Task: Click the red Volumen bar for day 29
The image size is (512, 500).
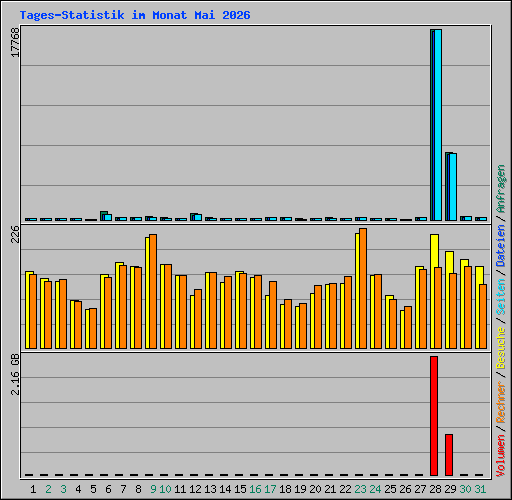Action: [449, 455]
